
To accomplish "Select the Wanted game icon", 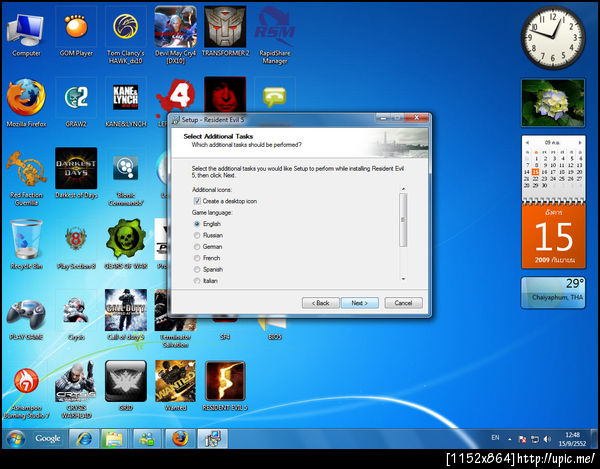I will (175, 386).
